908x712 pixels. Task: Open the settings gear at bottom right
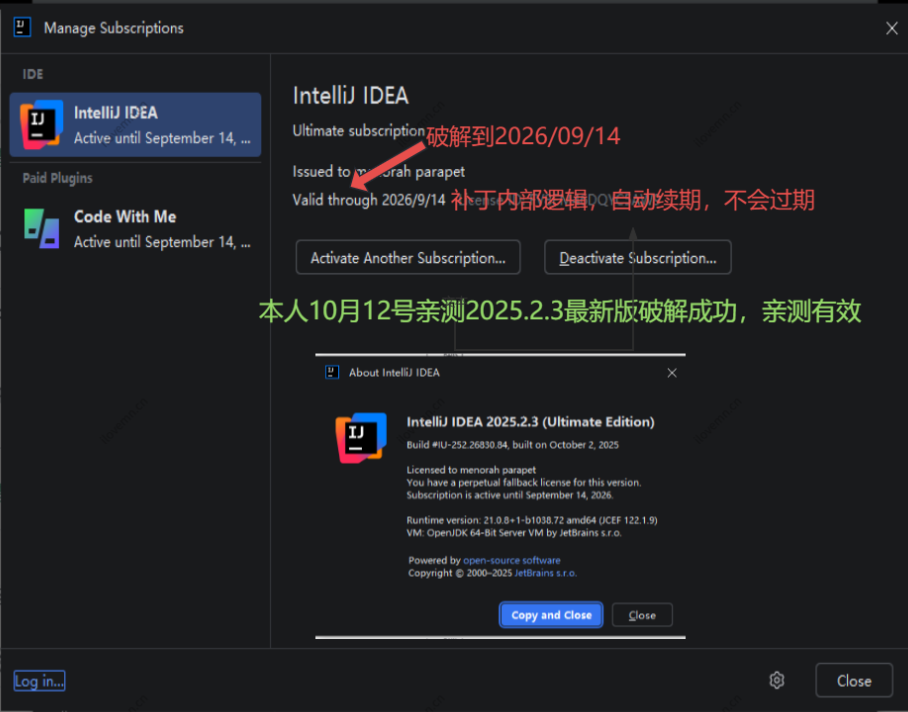point(777,680)
